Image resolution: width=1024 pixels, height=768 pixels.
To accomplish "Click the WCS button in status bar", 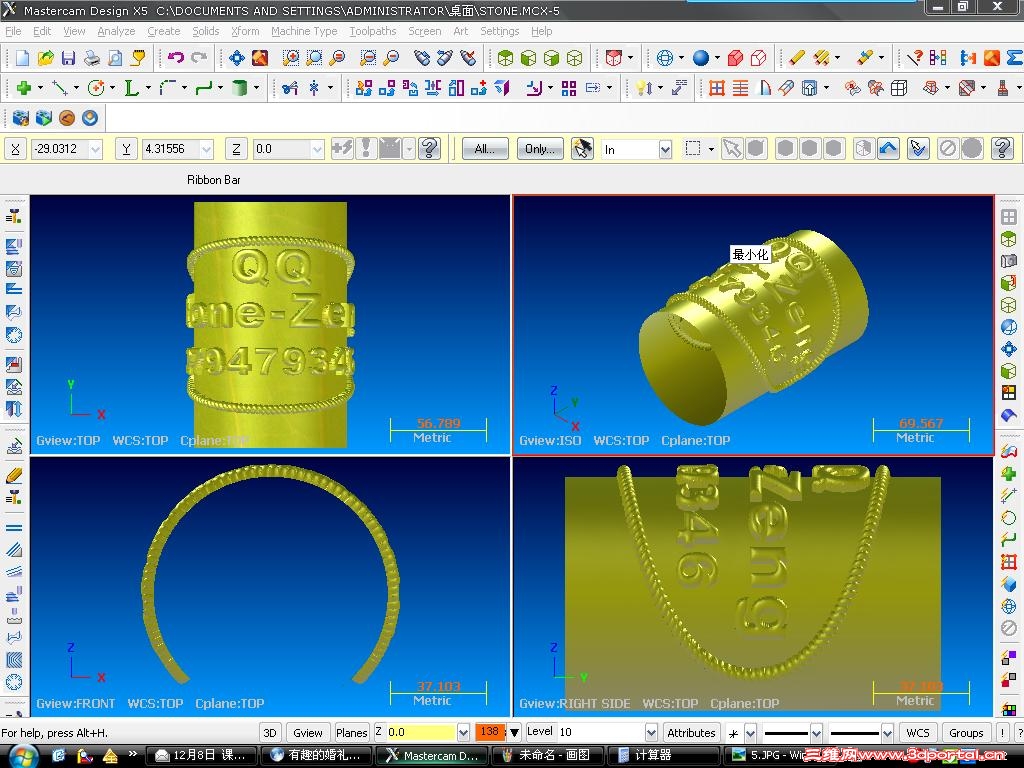I will click(918, 733).
